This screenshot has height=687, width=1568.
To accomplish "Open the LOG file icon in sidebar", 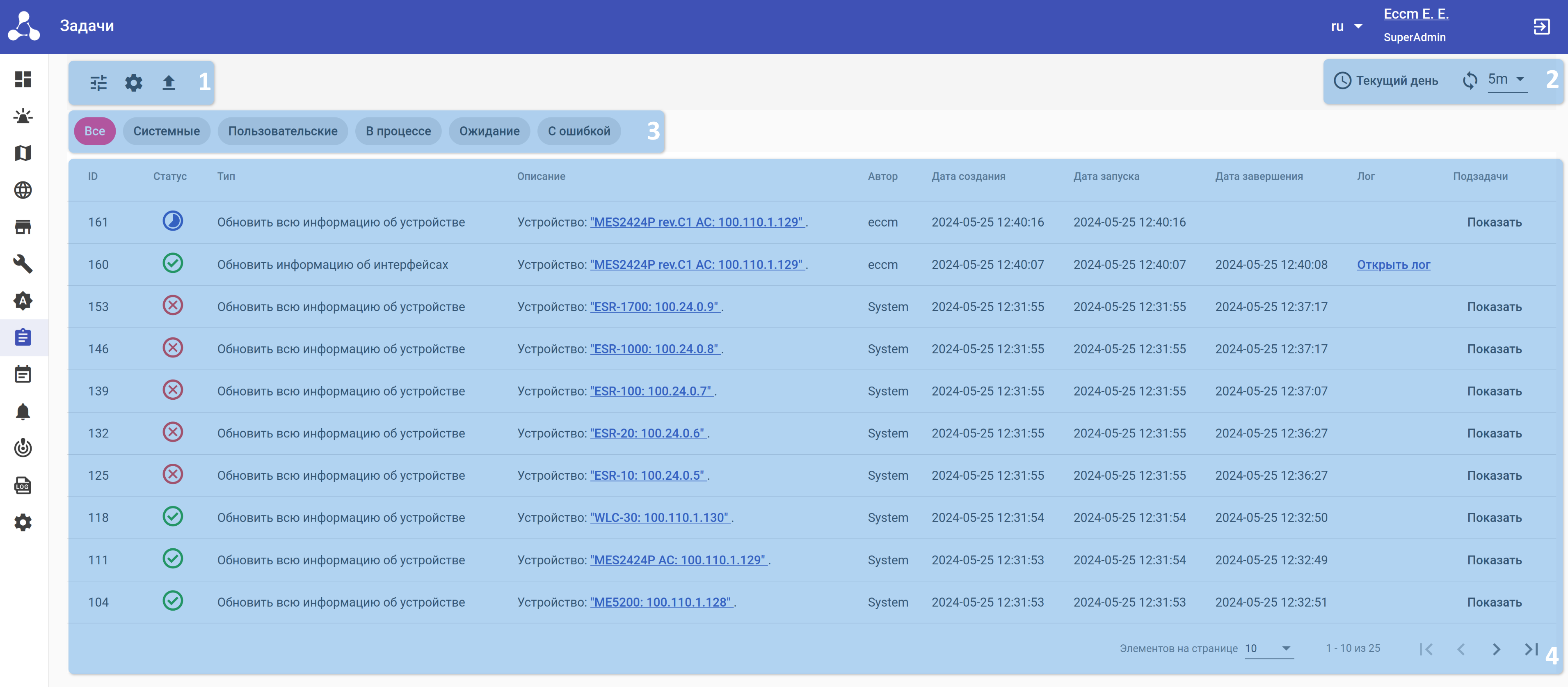I will pyautogui.click(x=23, y=485).
